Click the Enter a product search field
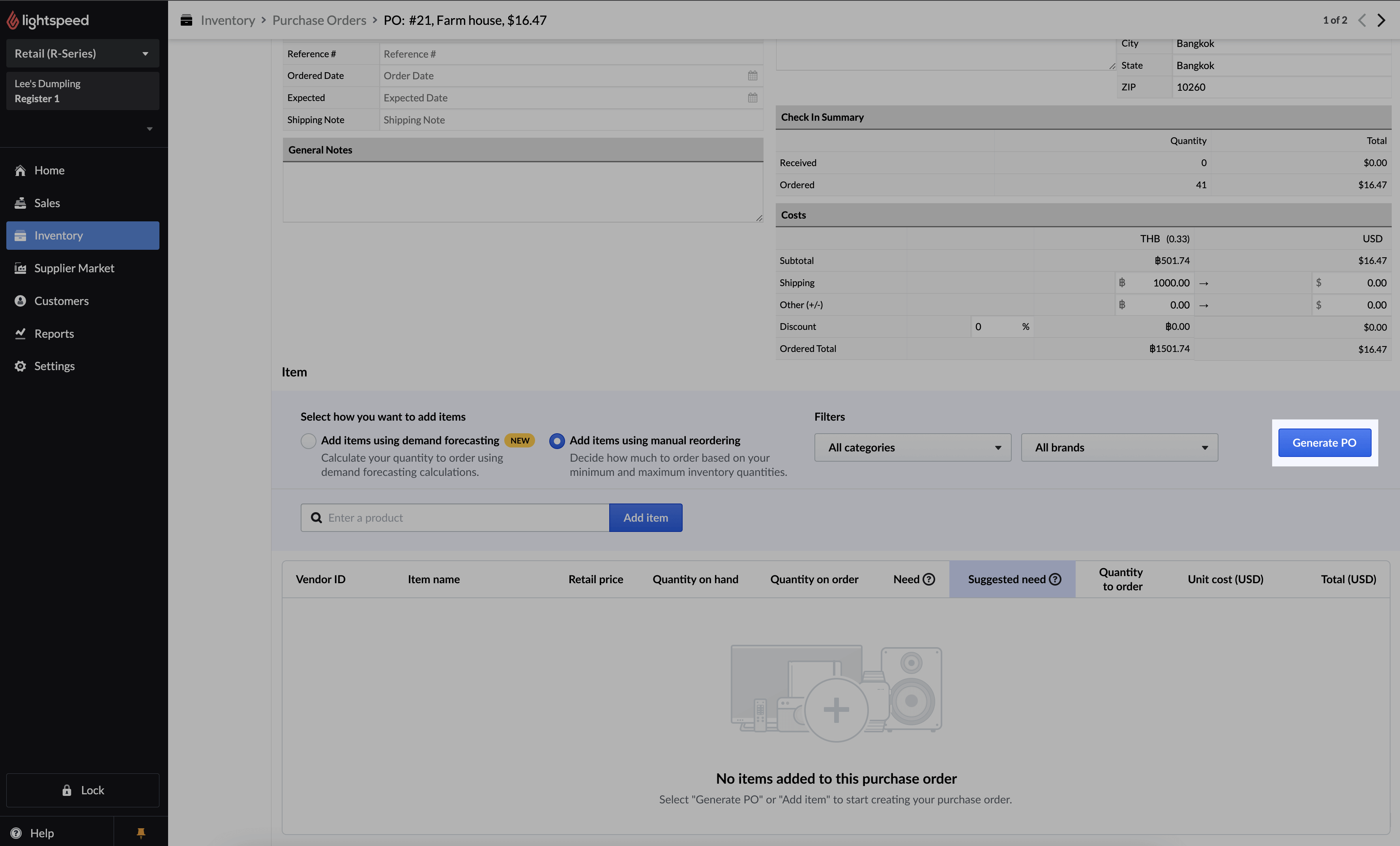This screenshot has width=1400, height=846. pyautogui.click(x=455, y=518)
